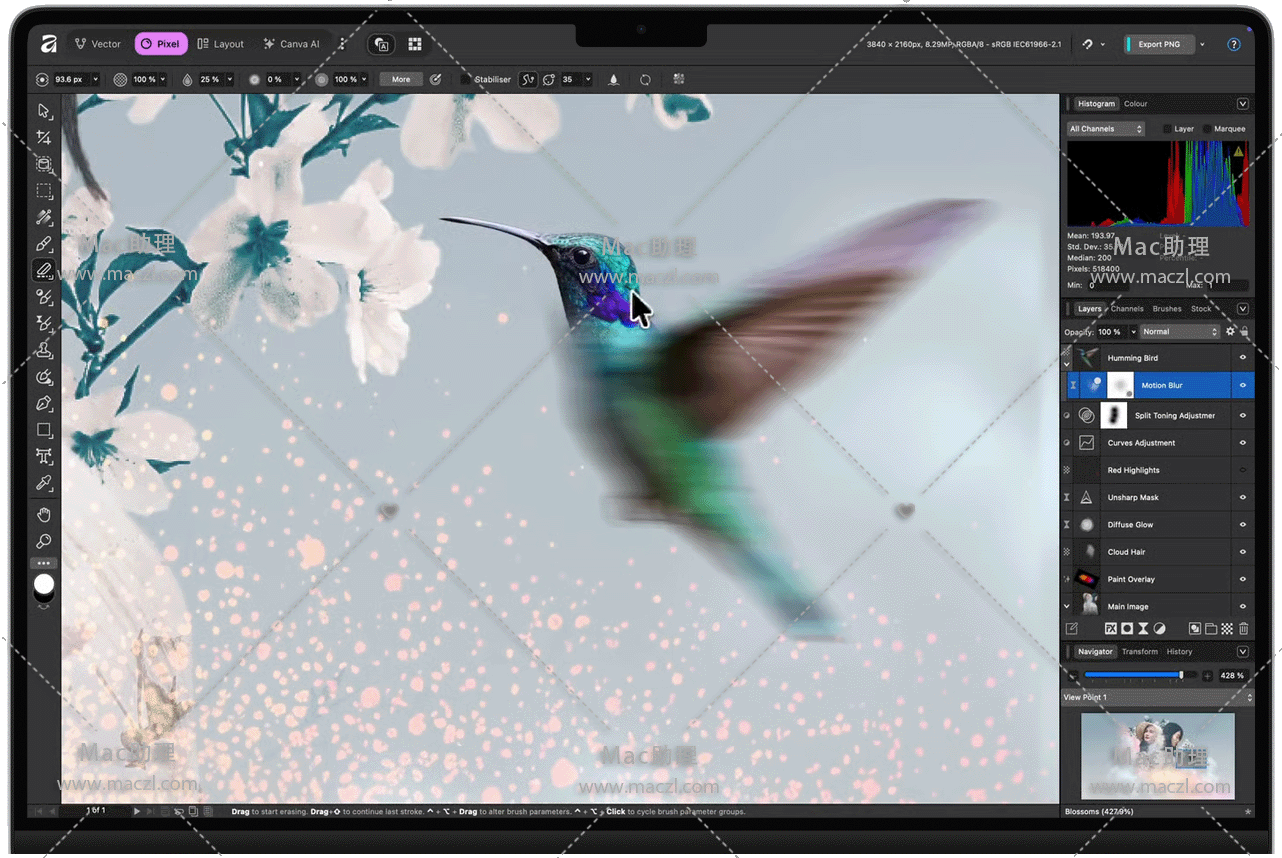Expand the Main Image layer group

coord(1067,606)
